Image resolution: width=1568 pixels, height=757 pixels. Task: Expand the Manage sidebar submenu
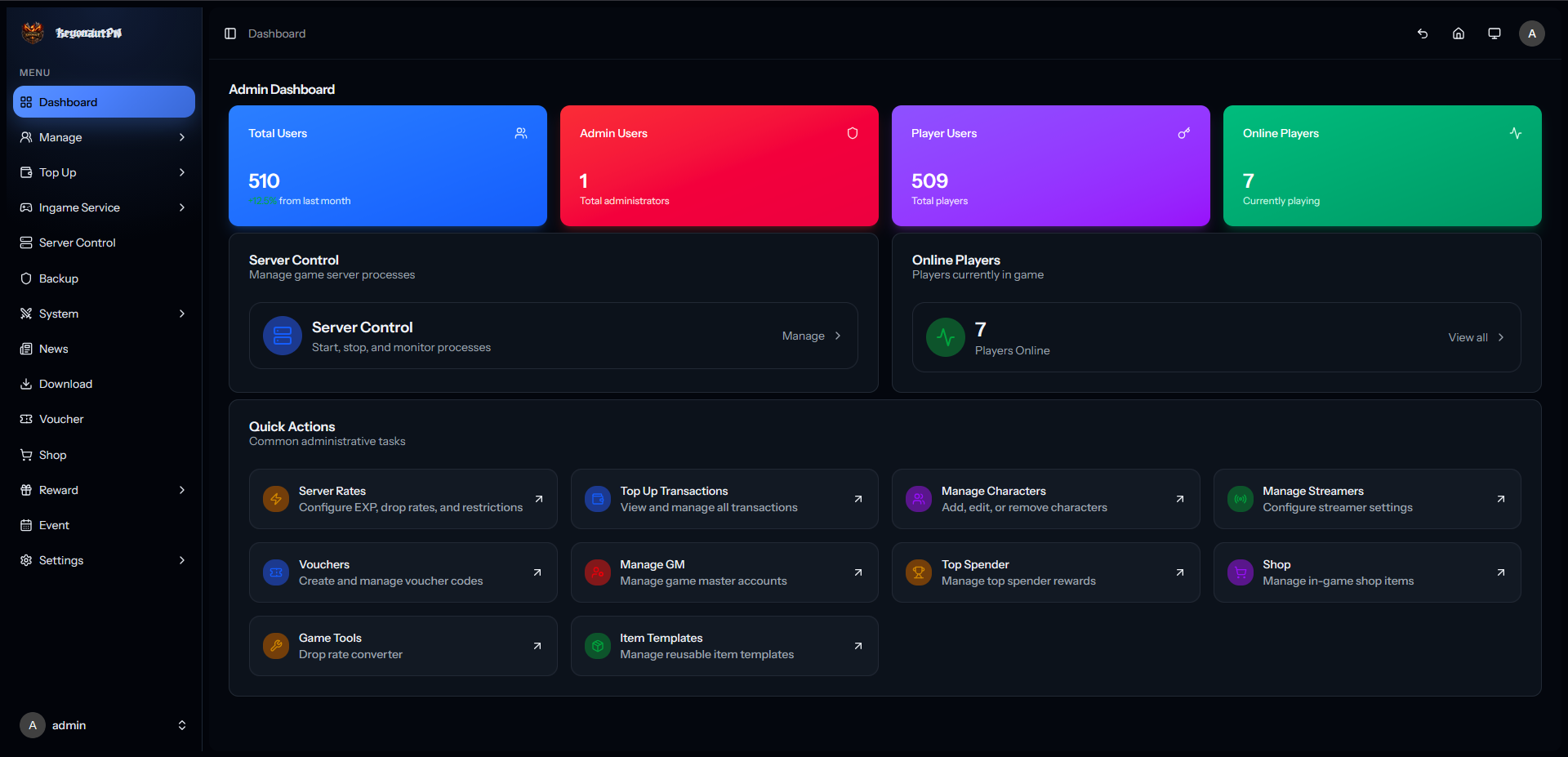104,137
